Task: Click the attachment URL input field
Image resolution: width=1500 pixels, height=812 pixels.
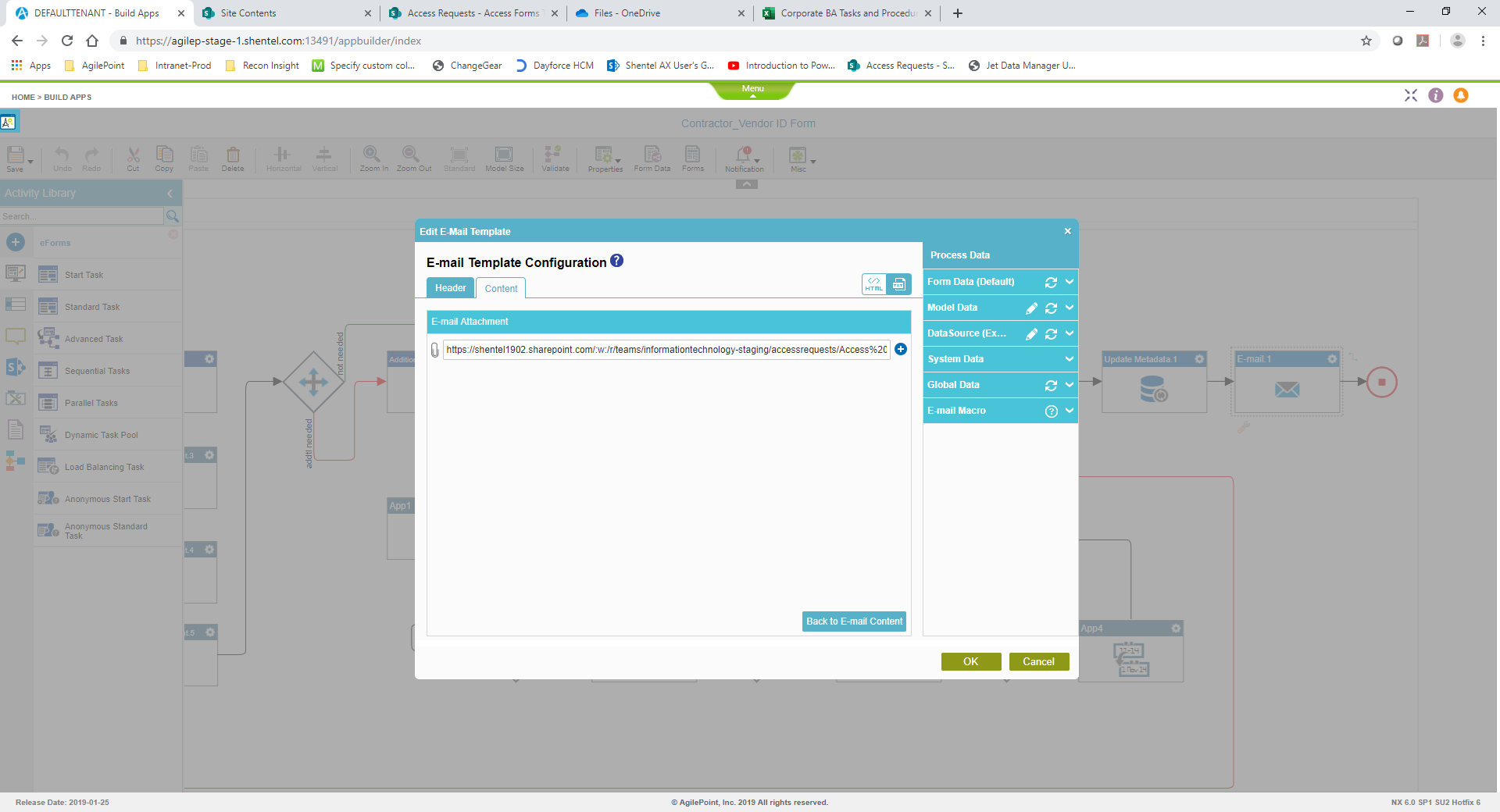Action: coord(666,350)
